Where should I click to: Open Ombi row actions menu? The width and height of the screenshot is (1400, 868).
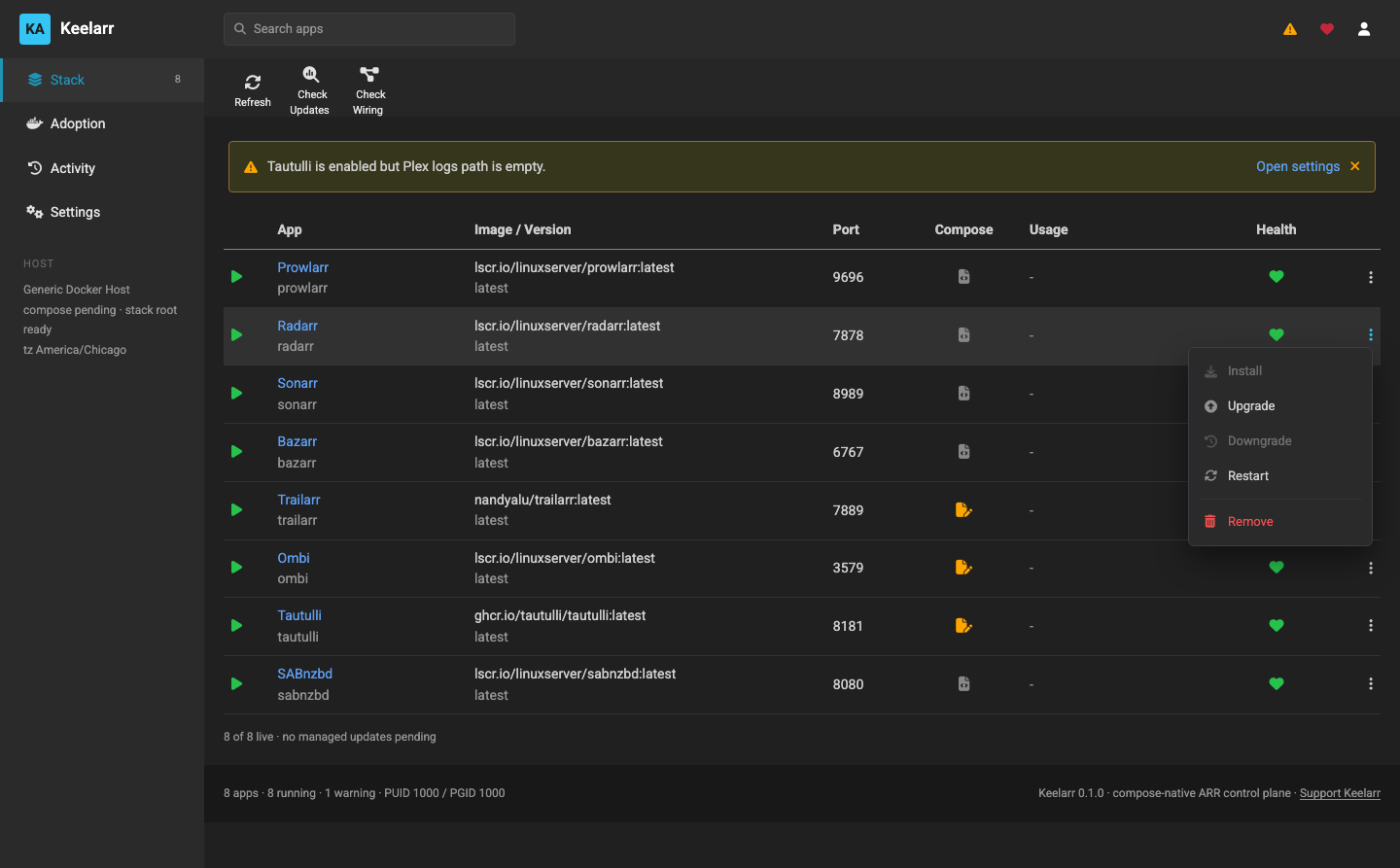click(1371, 568)
